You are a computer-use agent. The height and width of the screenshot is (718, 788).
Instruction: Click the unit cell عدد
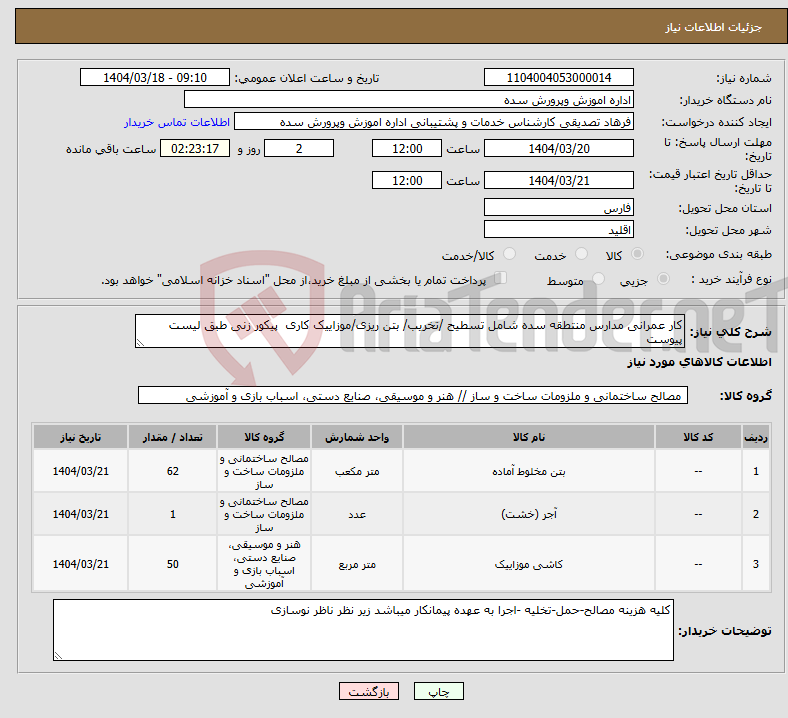[357, 514]
